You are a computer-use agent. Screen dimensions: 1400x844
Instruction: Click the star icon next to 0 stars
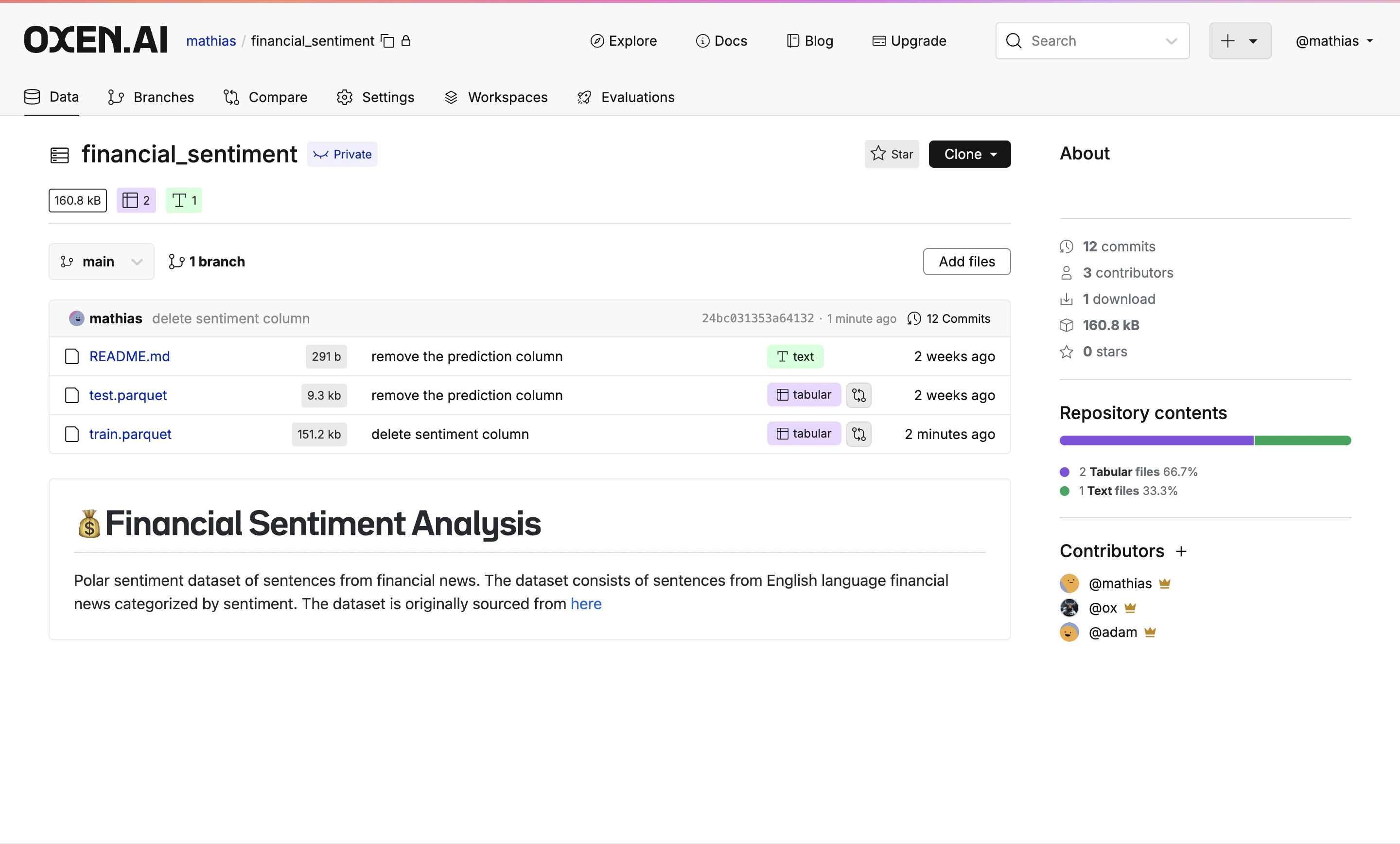[1067, 352]
